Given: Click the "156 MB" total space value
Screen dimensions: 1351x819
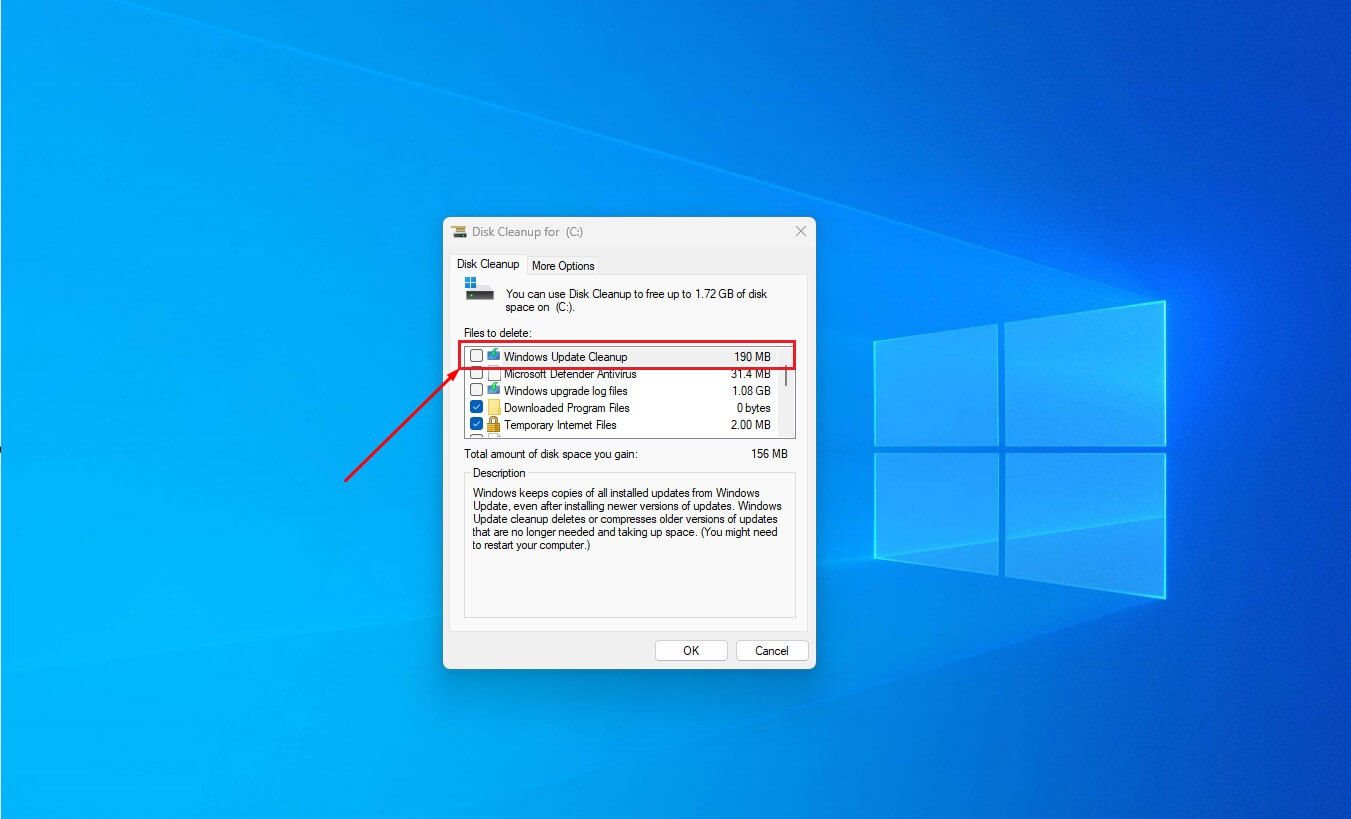Looking at the screenshot, I should [x=769, y=454].
